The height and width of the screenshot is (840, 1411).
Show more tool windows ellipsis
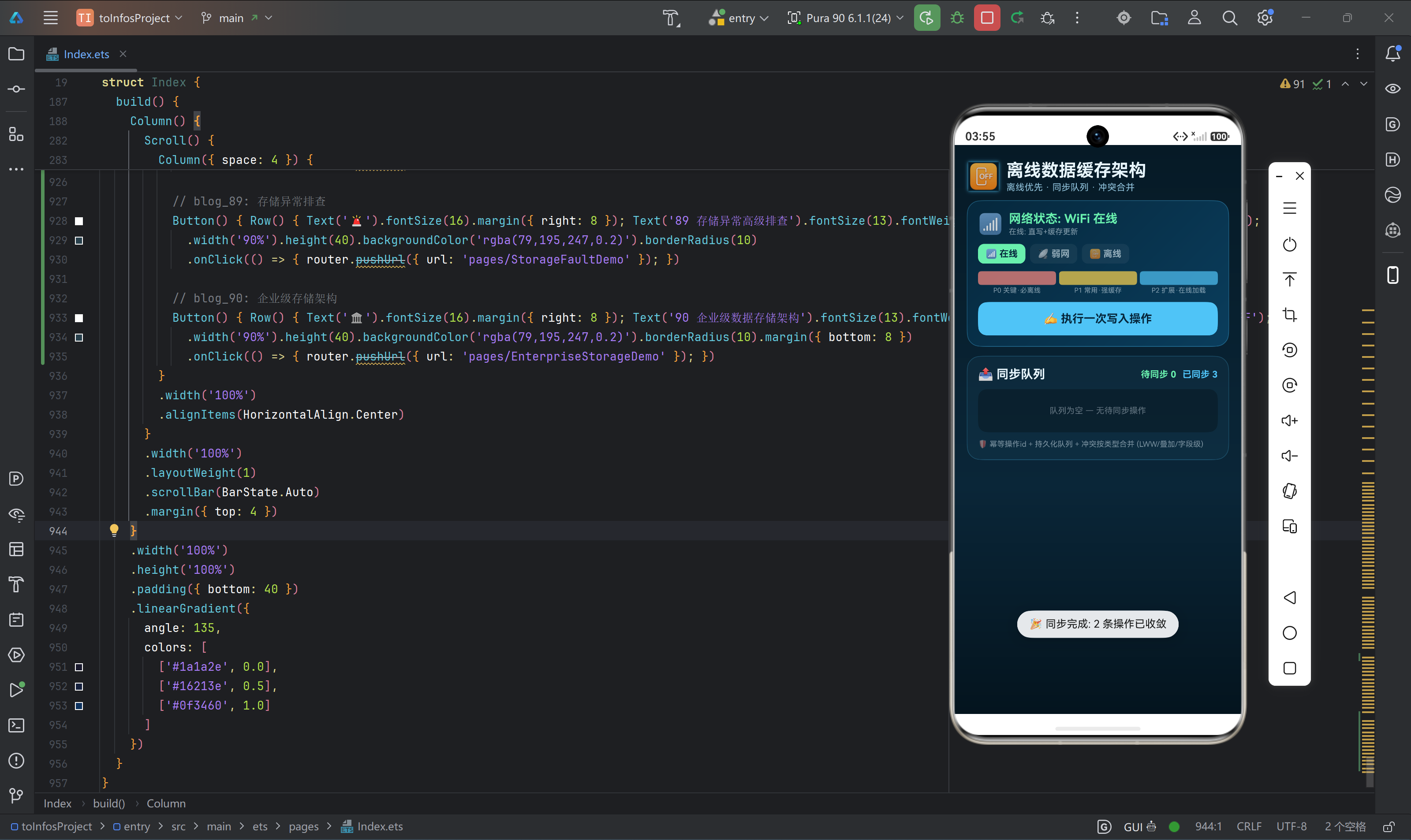point(16,169)
